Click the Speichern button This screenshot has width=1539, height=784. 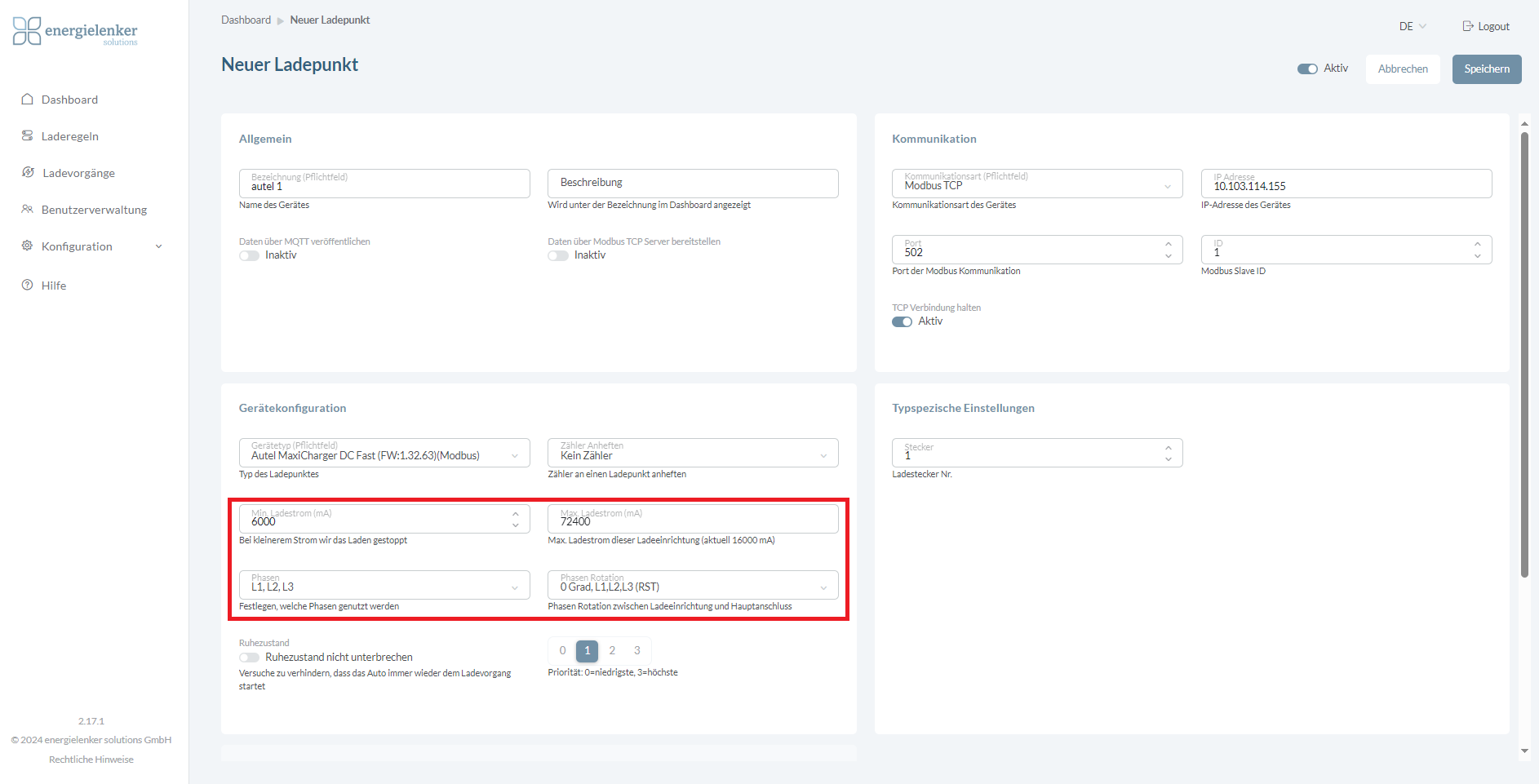tap(1486, 69)
